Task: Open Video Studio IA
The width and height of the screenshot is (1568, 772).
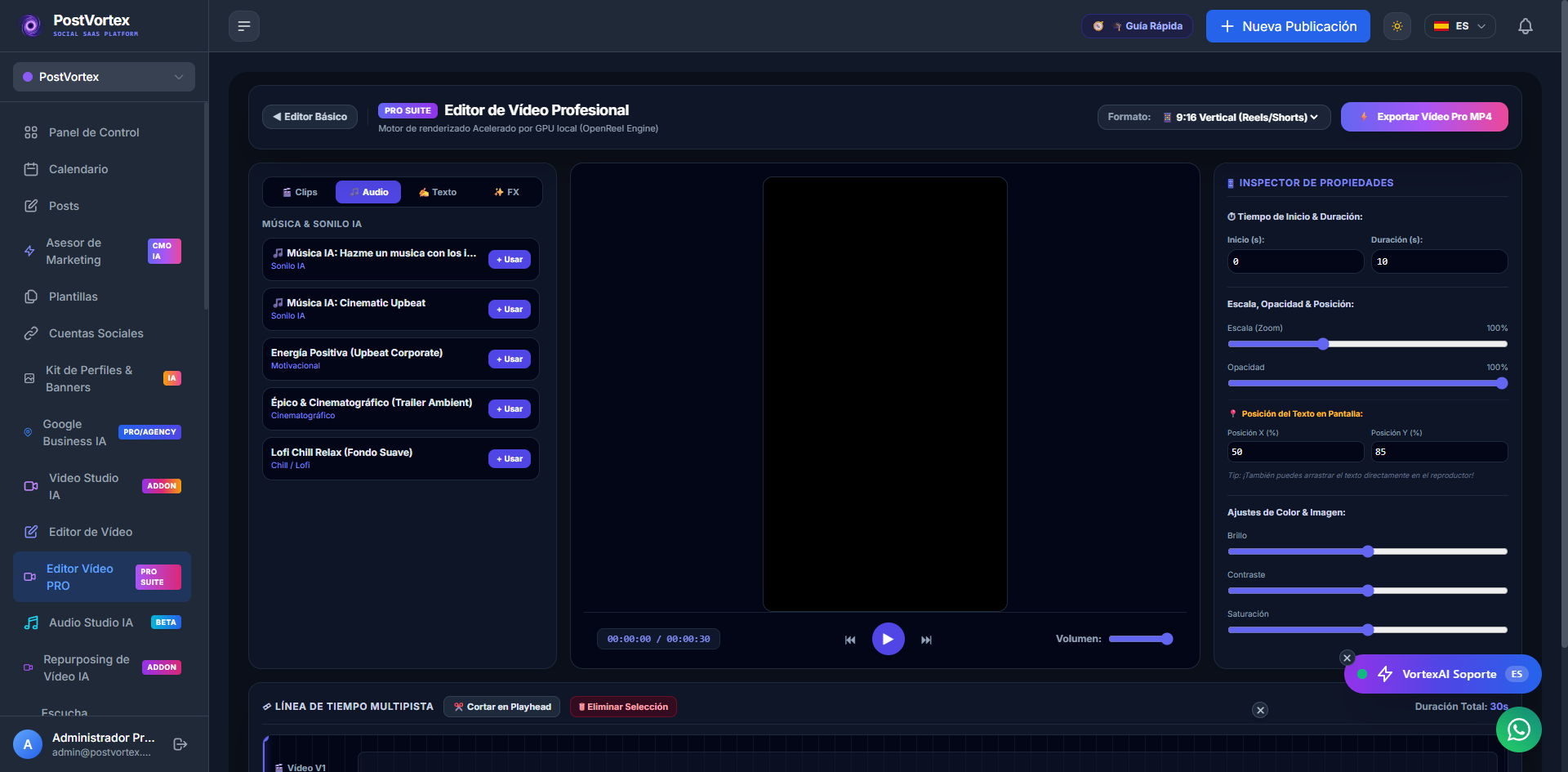Action: pos(102,486)
